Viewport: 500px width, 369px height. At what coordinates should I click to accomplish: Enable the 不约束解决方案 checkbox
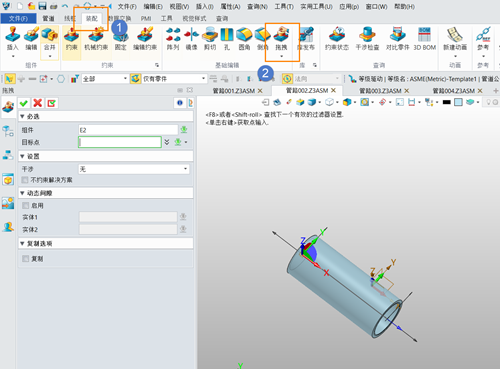25,180
